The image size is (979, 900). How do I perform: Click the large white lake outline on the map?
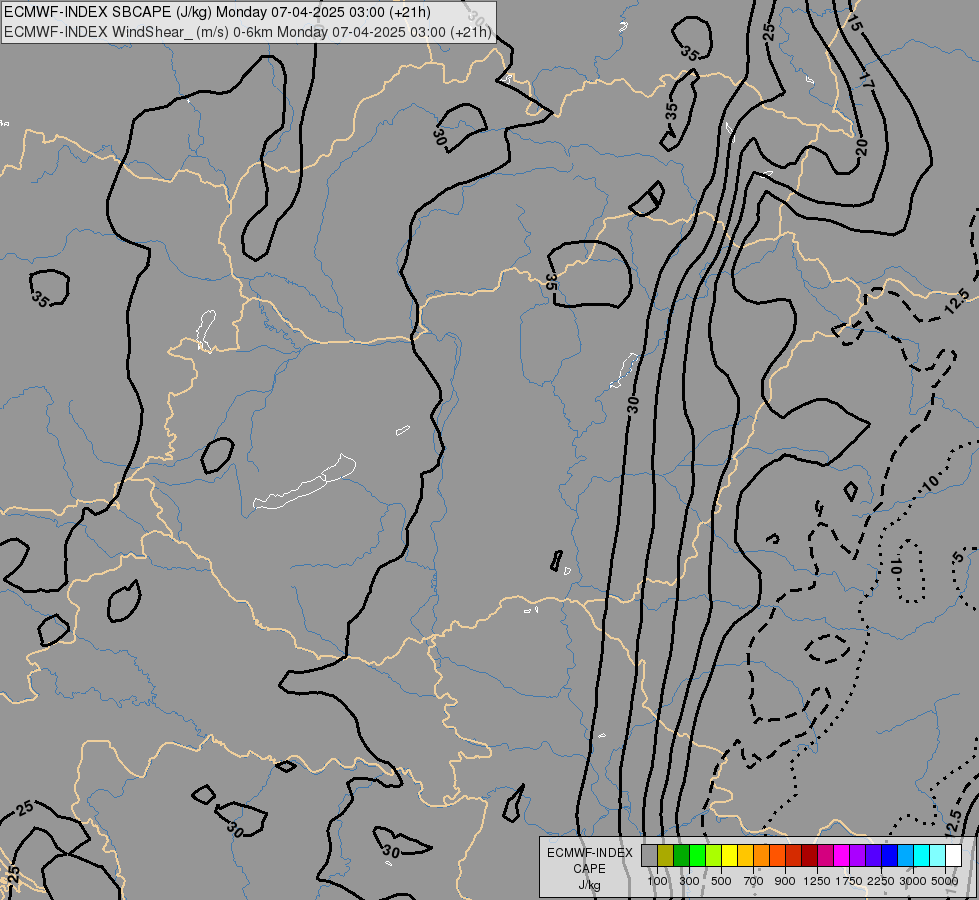[x=304, y=483]
